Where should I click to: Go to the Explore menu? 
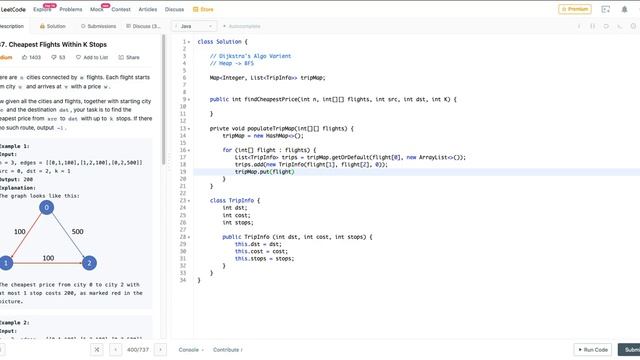coord(42,9)
